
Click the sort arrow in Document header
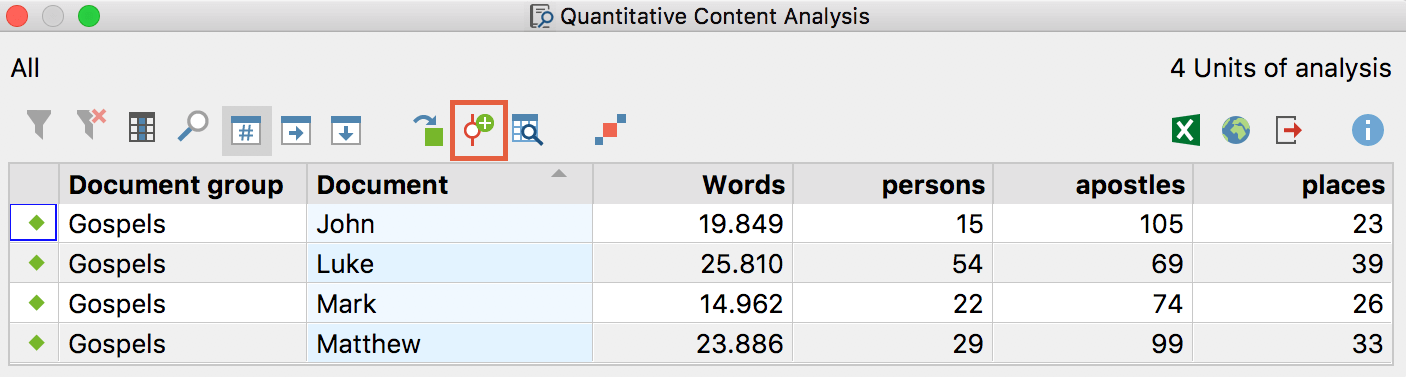coord(559,174)
